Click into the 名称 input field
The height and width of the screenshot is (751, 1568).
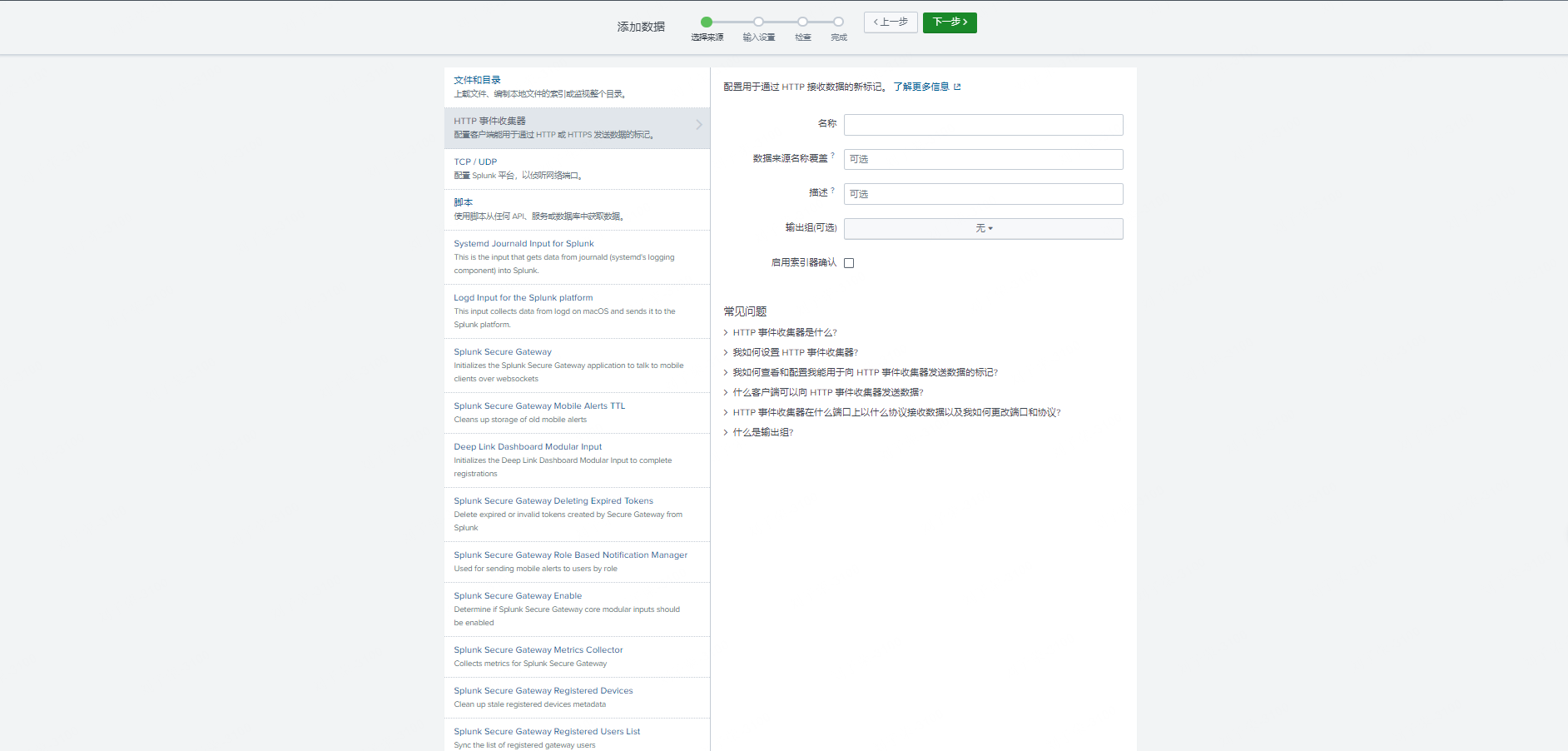pos(983,125)
